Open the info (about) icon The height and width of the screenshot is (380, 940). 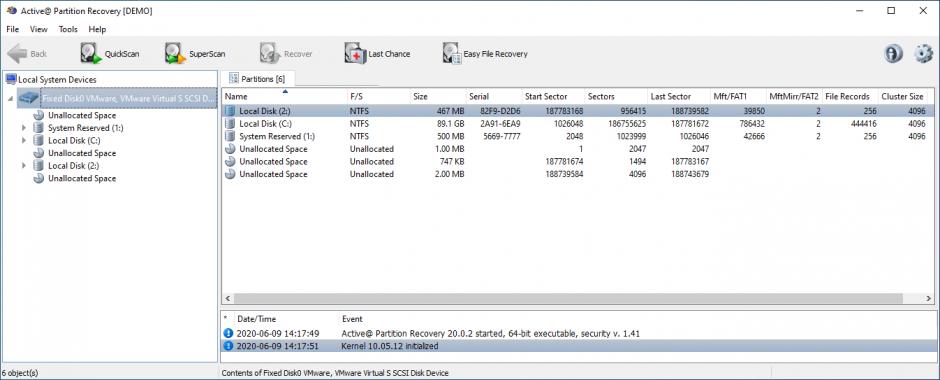pos(893,53)
